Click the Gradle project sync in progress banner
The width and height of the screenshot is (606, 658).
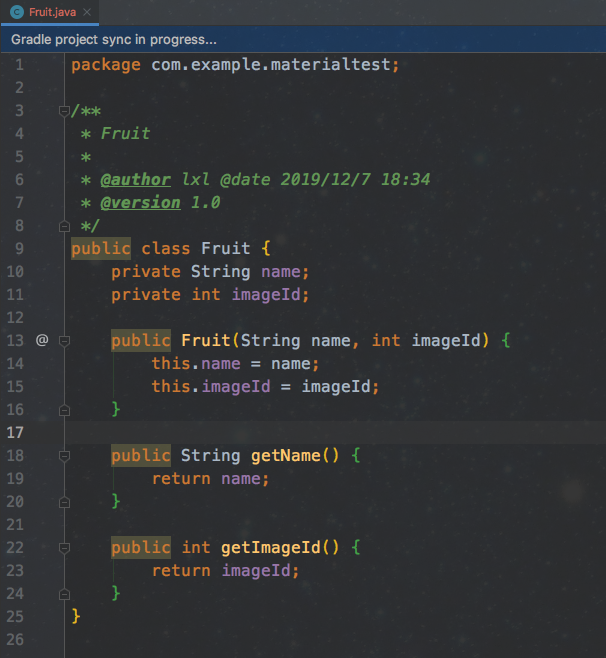point(303,39)
